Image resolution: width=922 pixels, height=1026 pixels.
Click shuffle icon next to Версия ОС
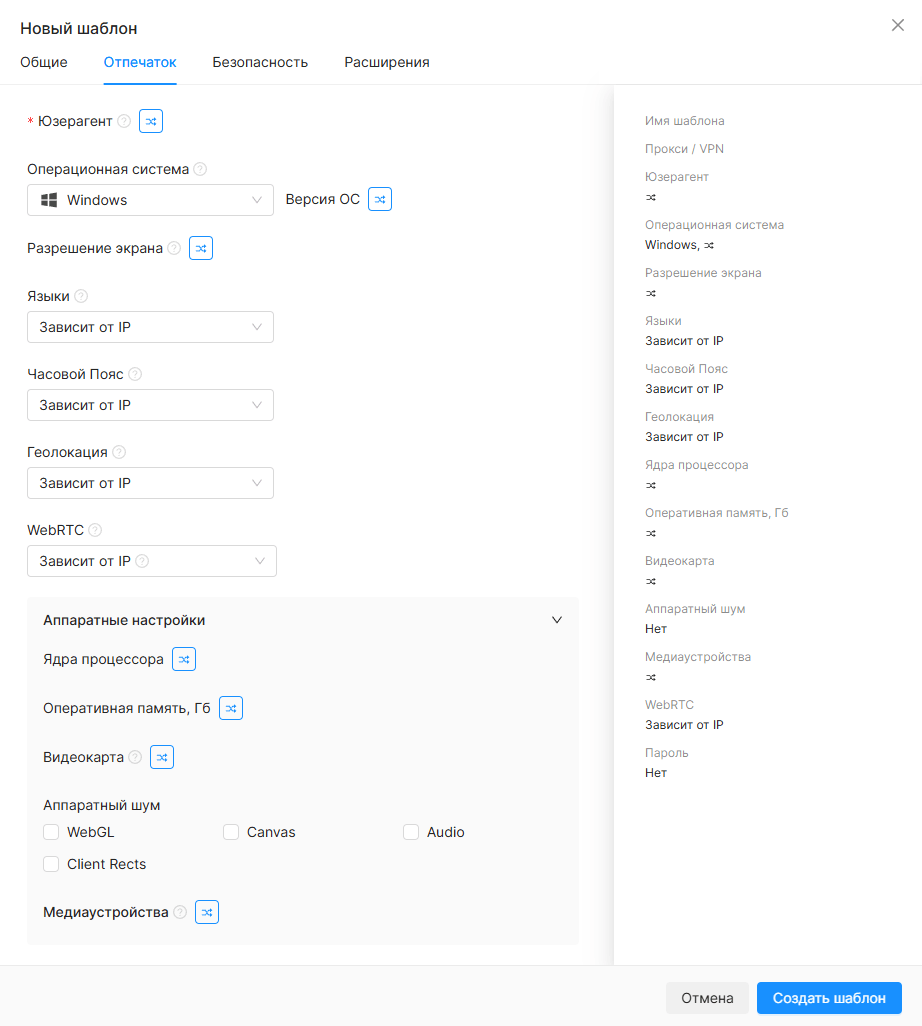(x=380, y=199)
